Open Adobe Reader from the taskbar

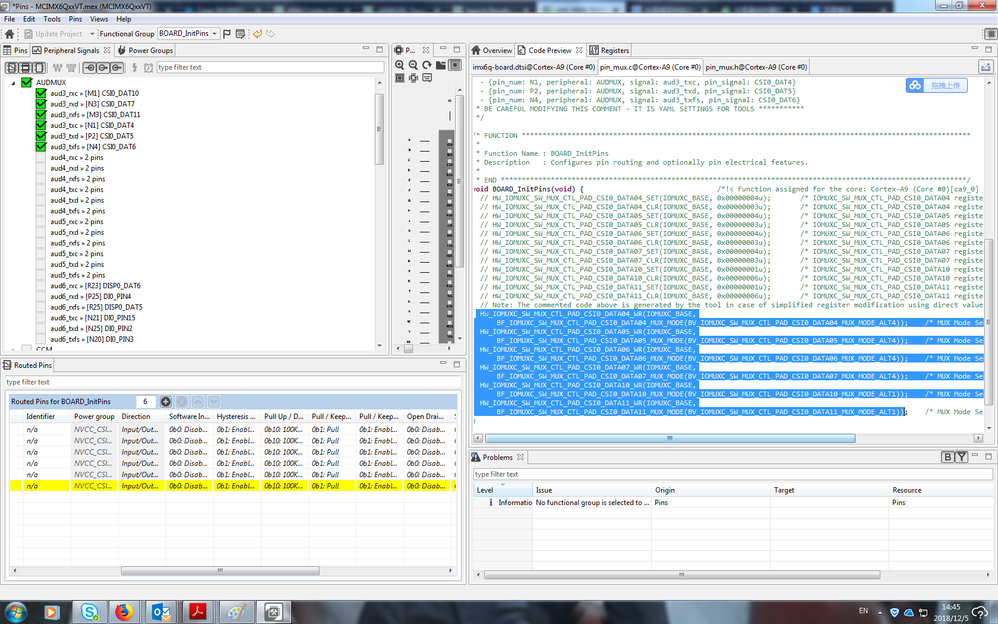pos(198,613)
